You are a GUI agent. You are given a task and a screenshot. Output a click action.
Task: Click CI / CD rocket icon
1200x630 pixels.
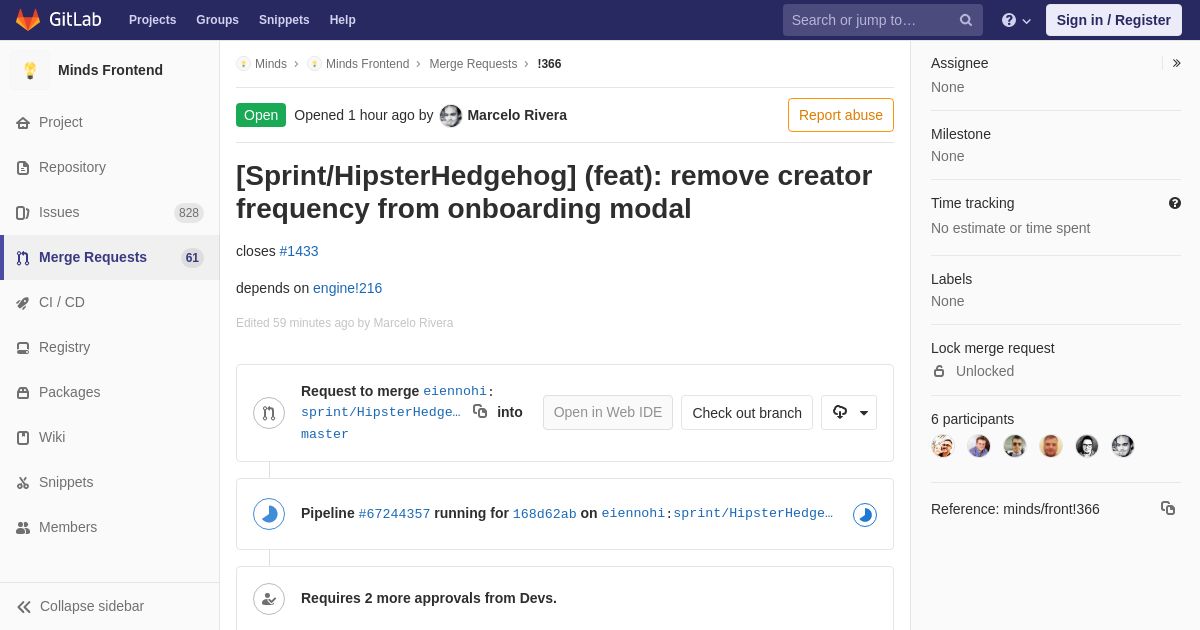click(x=23, y=303)
